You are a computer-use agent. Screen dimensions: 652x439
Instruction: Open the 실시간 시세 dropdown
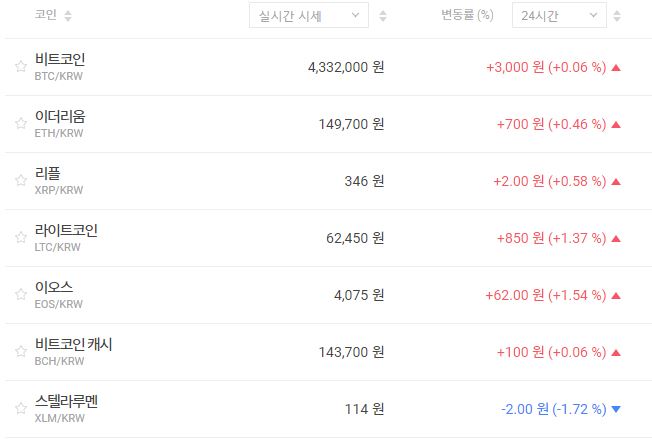[x=308, y=16]
